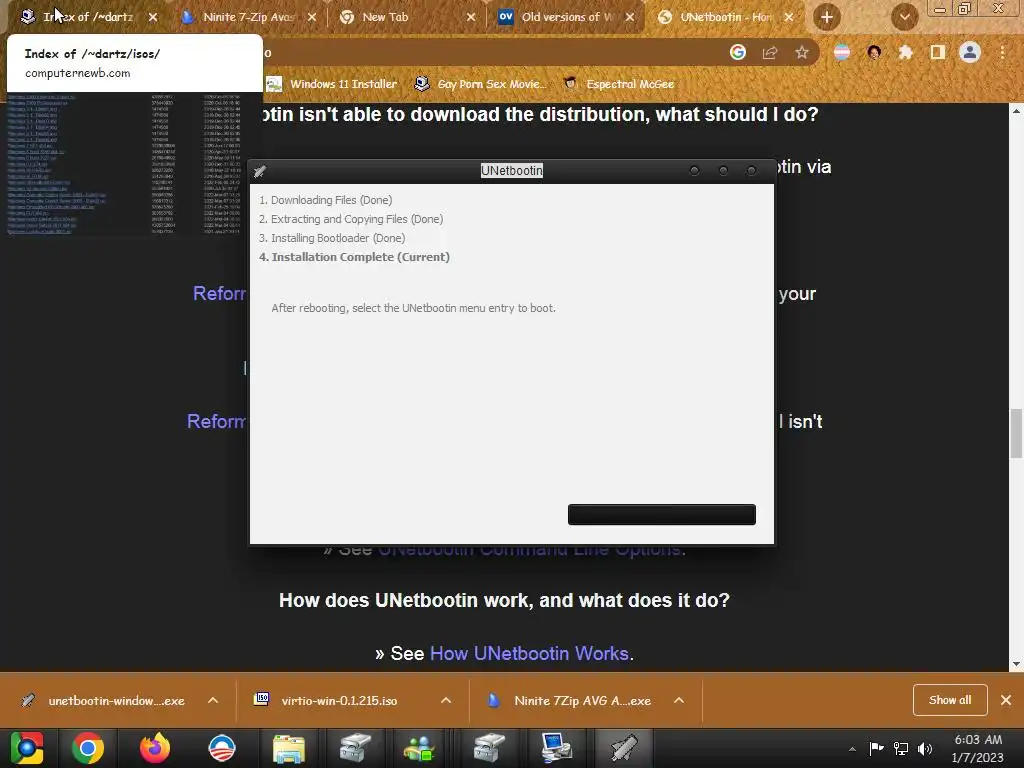Open the How UNetbootin Works link
The width and height of the screenshot is (1024, 768).
click(529, 653)
